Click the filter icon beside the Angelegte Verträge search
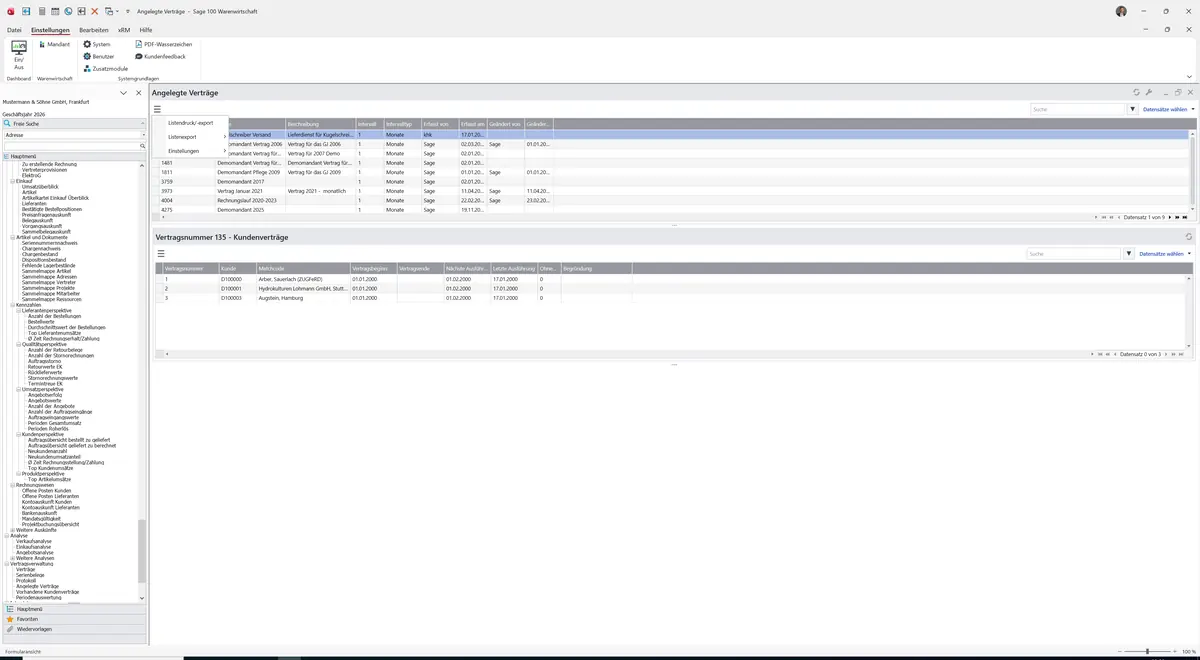 point(1133,109)
